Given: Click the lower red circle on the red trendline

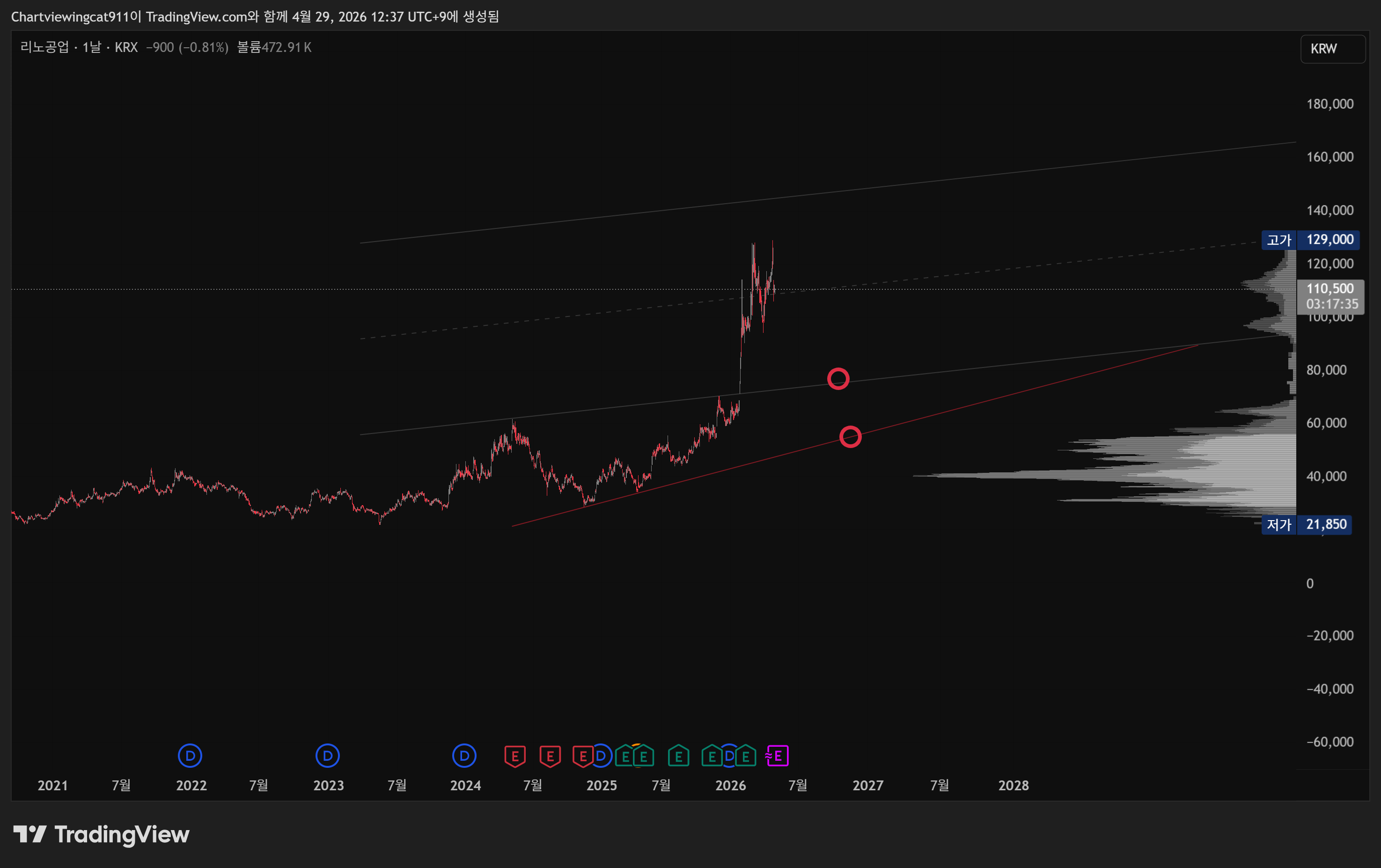Looking at the screenshot, I should tap(850, 437).
